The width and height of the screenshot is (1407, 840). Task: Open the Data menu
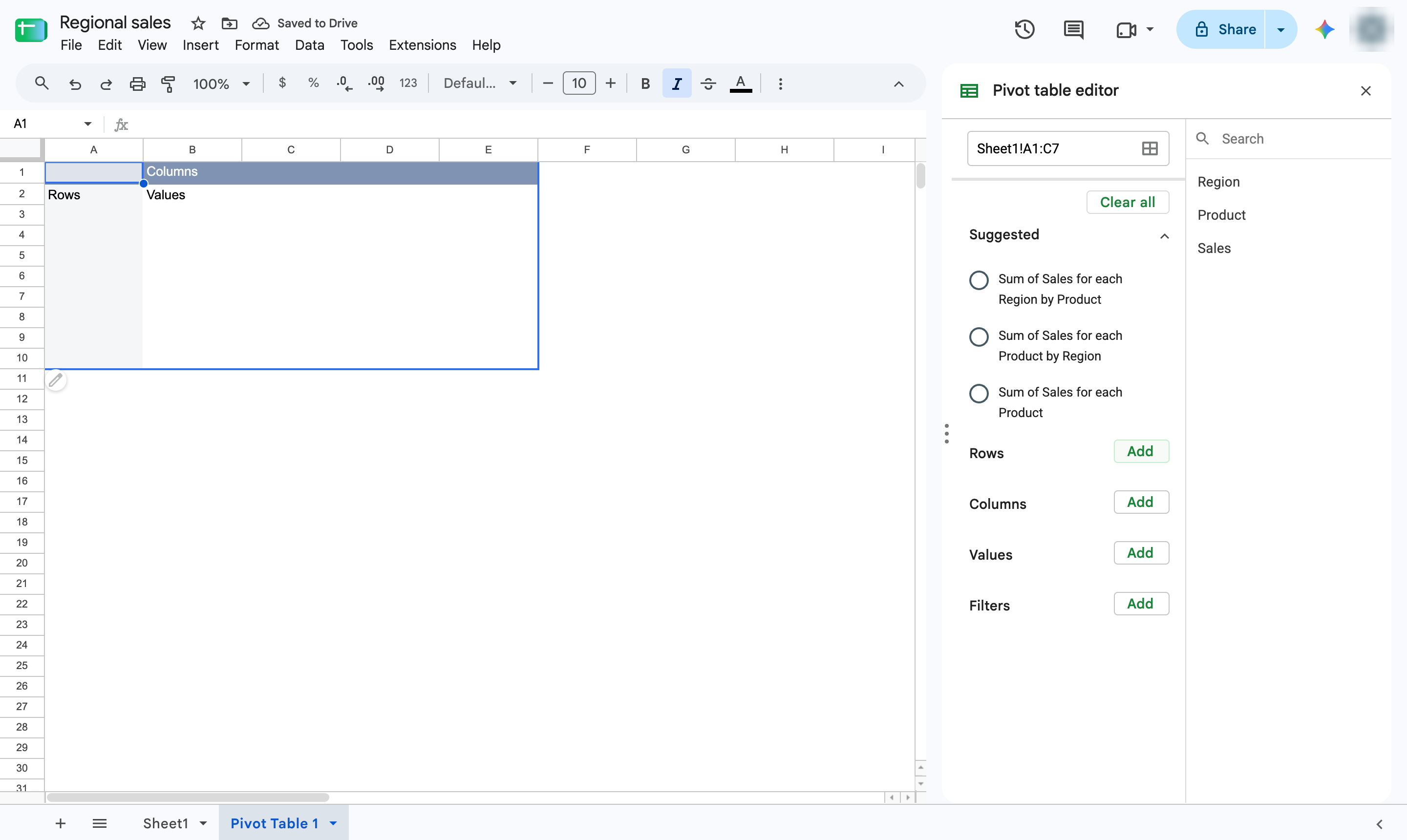309,45
